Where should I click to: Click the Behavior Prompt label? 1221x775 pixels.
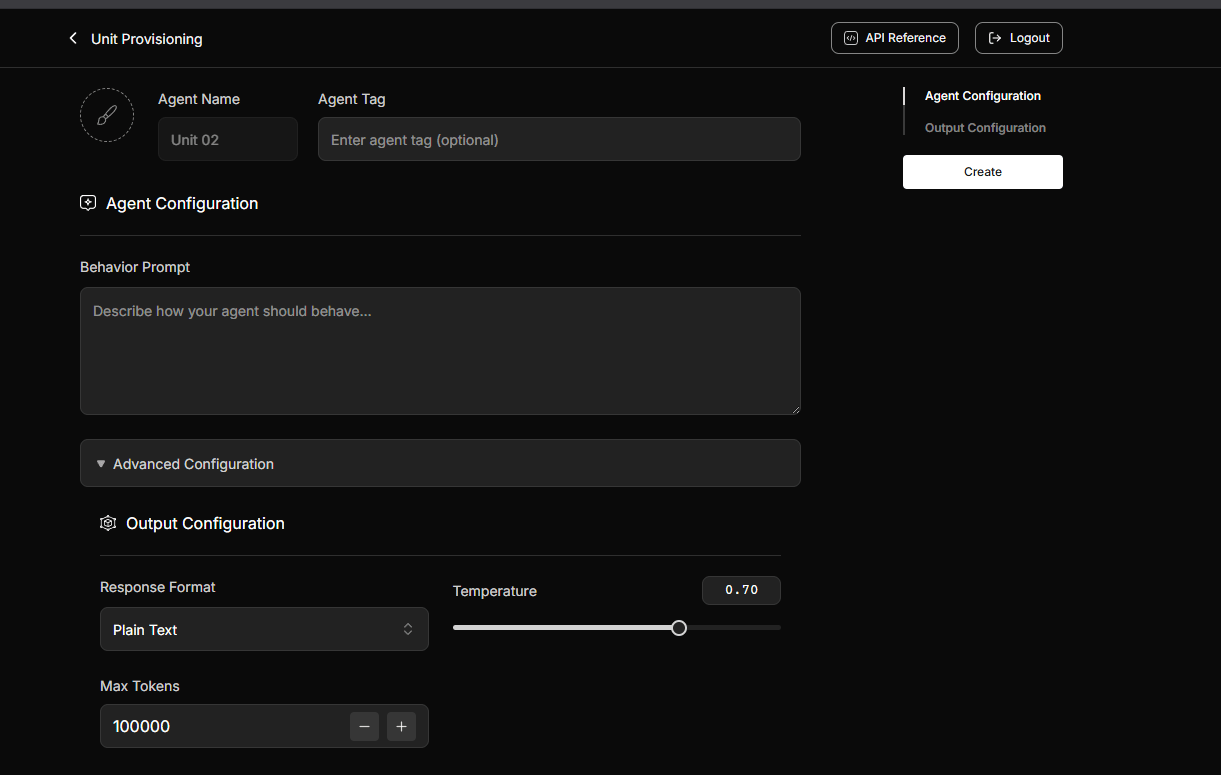pos(135,267)
